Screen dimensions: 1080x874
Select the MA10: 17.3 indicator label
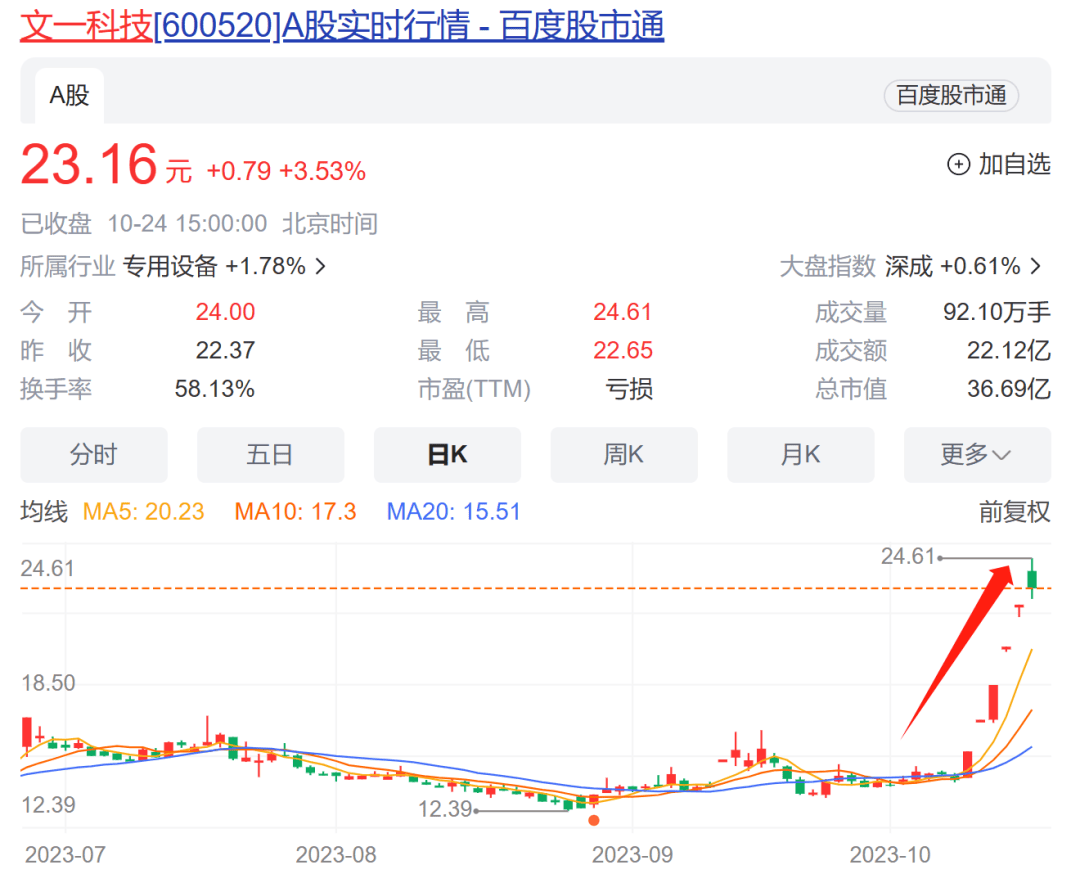[x=295, y=512]
